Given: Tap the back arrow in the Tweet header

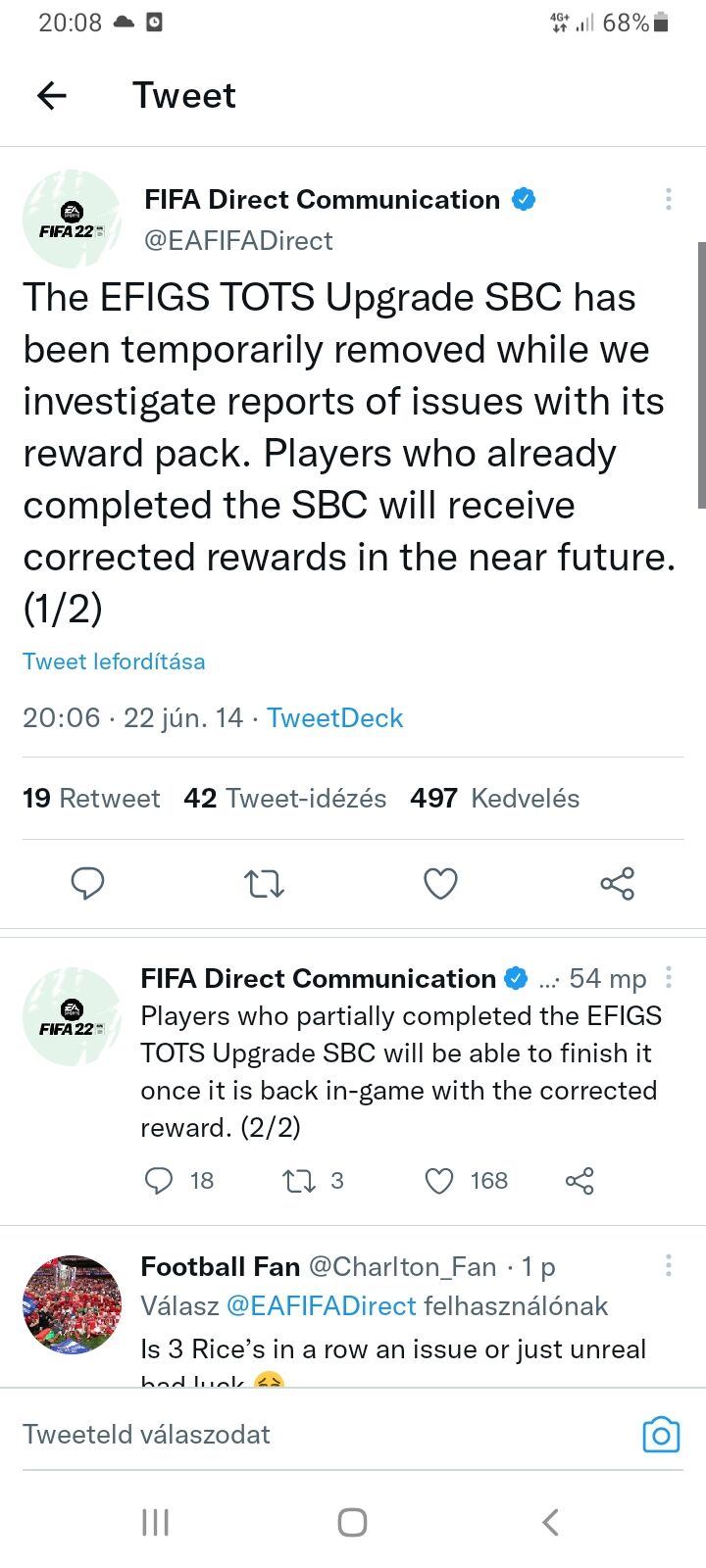Looking at the screenshot, I should [x=52, y=95].
